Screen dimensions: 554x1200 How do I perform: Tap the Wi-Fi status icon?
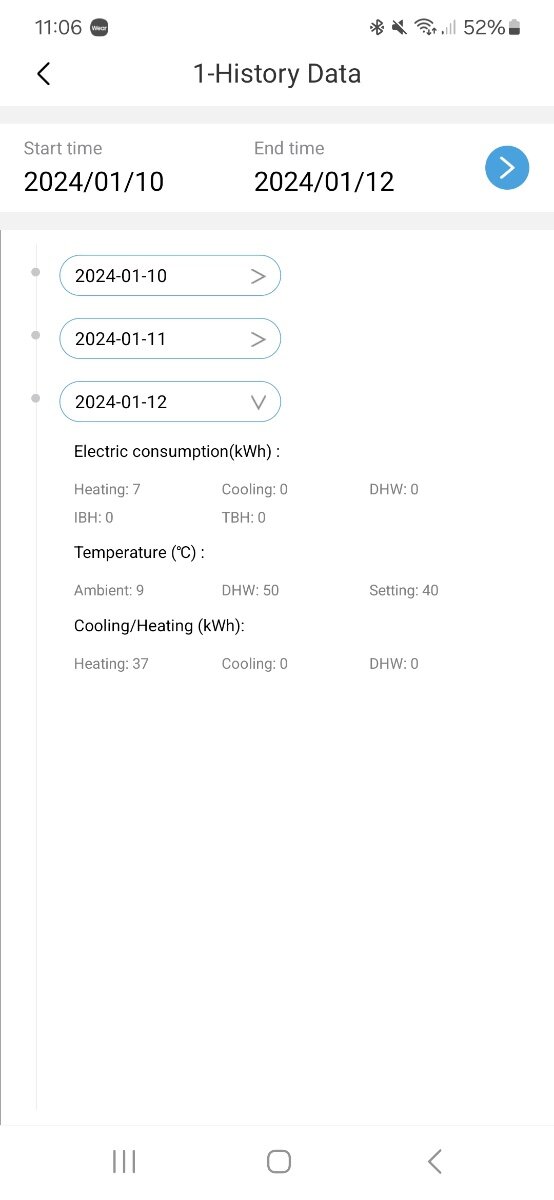426,27
